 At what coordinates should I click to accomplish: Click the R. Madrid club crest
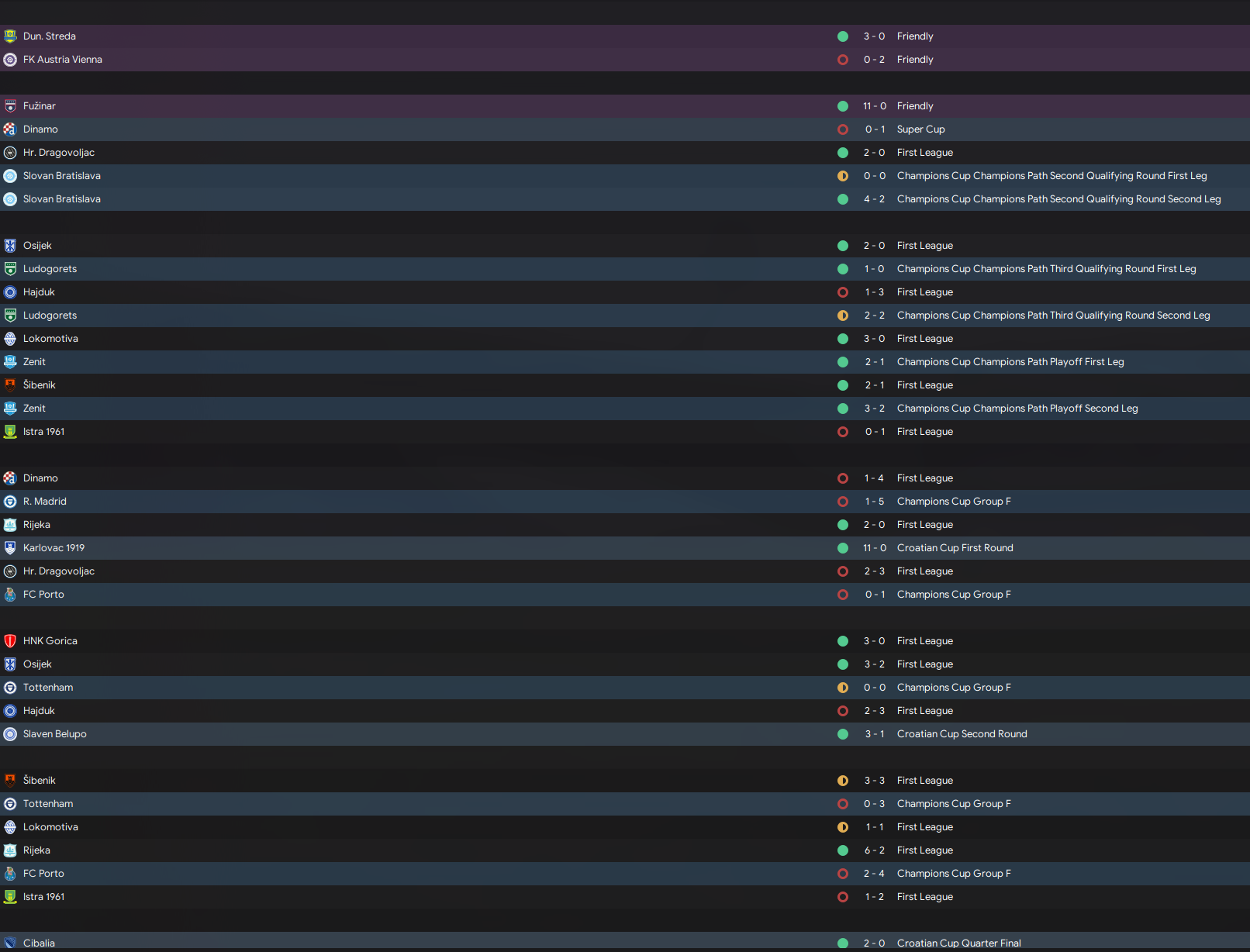tap(10, 502)
